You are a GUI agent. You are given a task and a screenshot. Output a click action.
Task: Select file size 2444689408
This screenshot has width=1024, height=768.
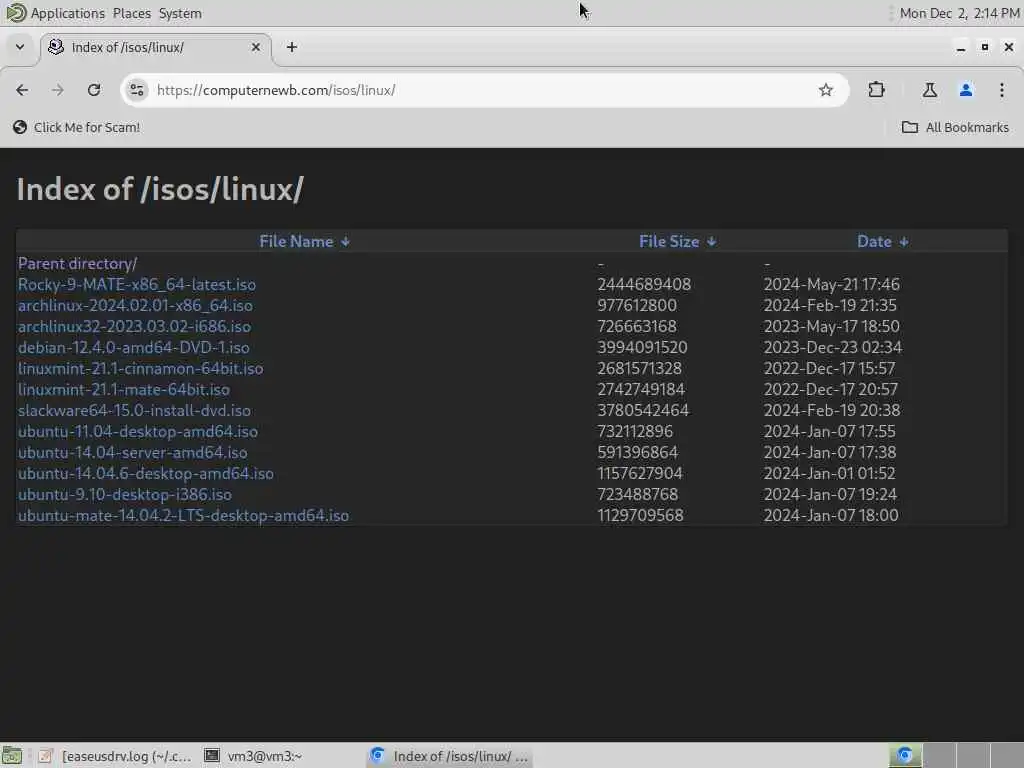(x=644, y=285)
